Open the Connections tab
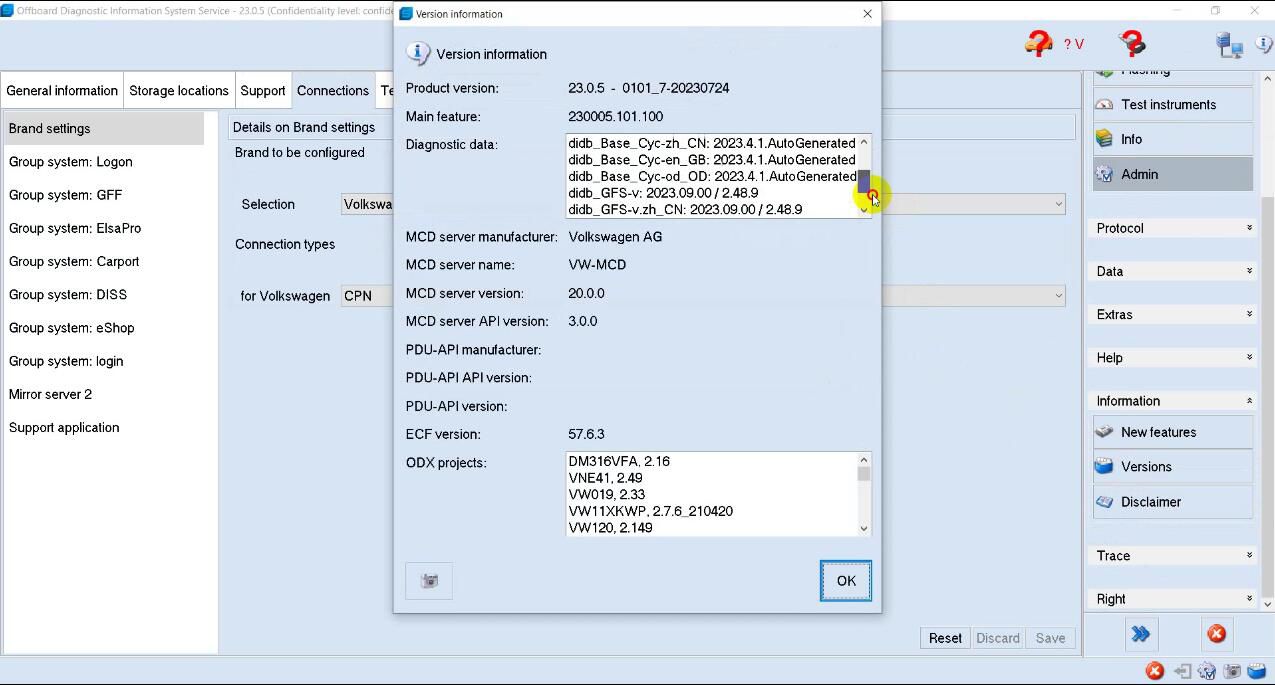The width and height of the screenshot is (1275, 685). pyautogui.click(x=333, y=90)
